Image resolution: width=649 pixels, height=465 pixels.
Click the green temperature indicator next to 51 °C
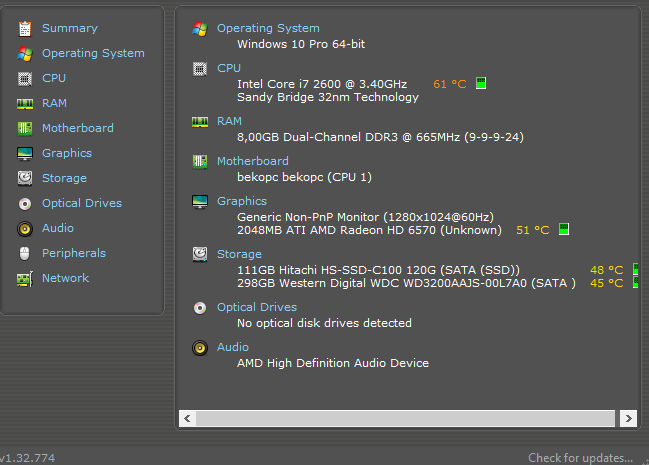[564, 229]
